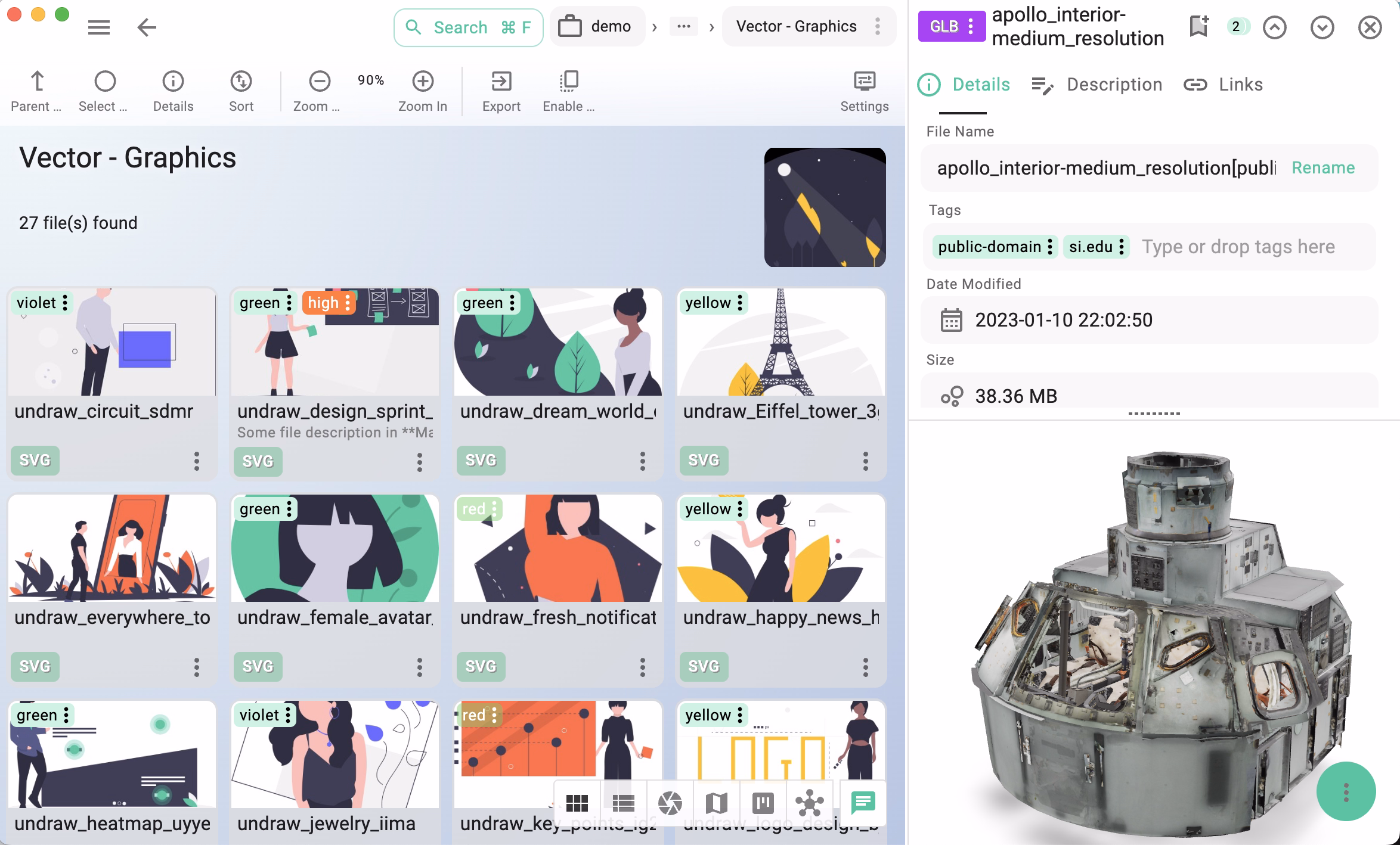
Task: Click the folder thumbnail image
Action: (825, 207)
